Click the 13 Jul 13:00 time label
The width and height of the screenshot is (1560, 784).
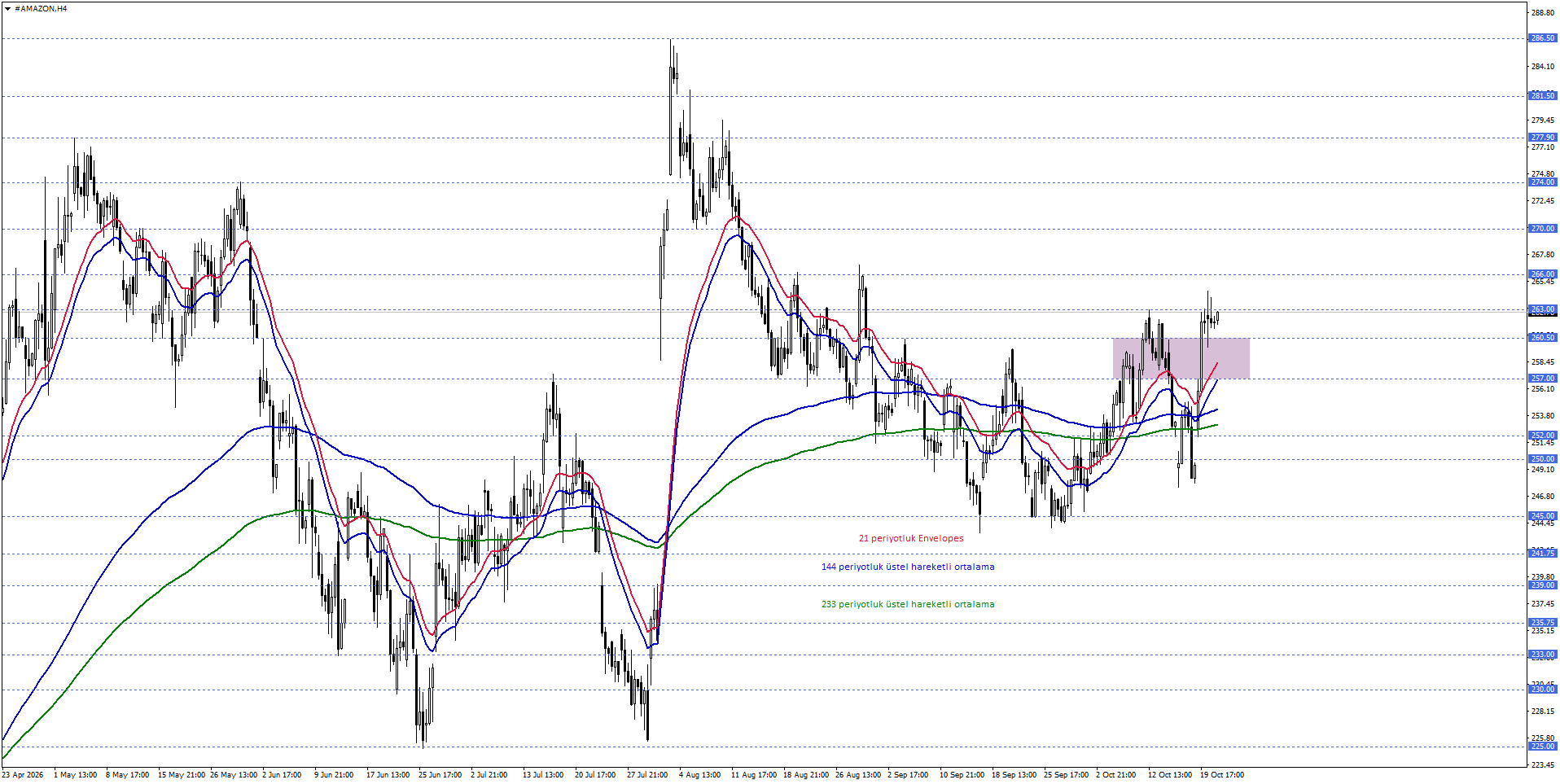tap(543, 775)
